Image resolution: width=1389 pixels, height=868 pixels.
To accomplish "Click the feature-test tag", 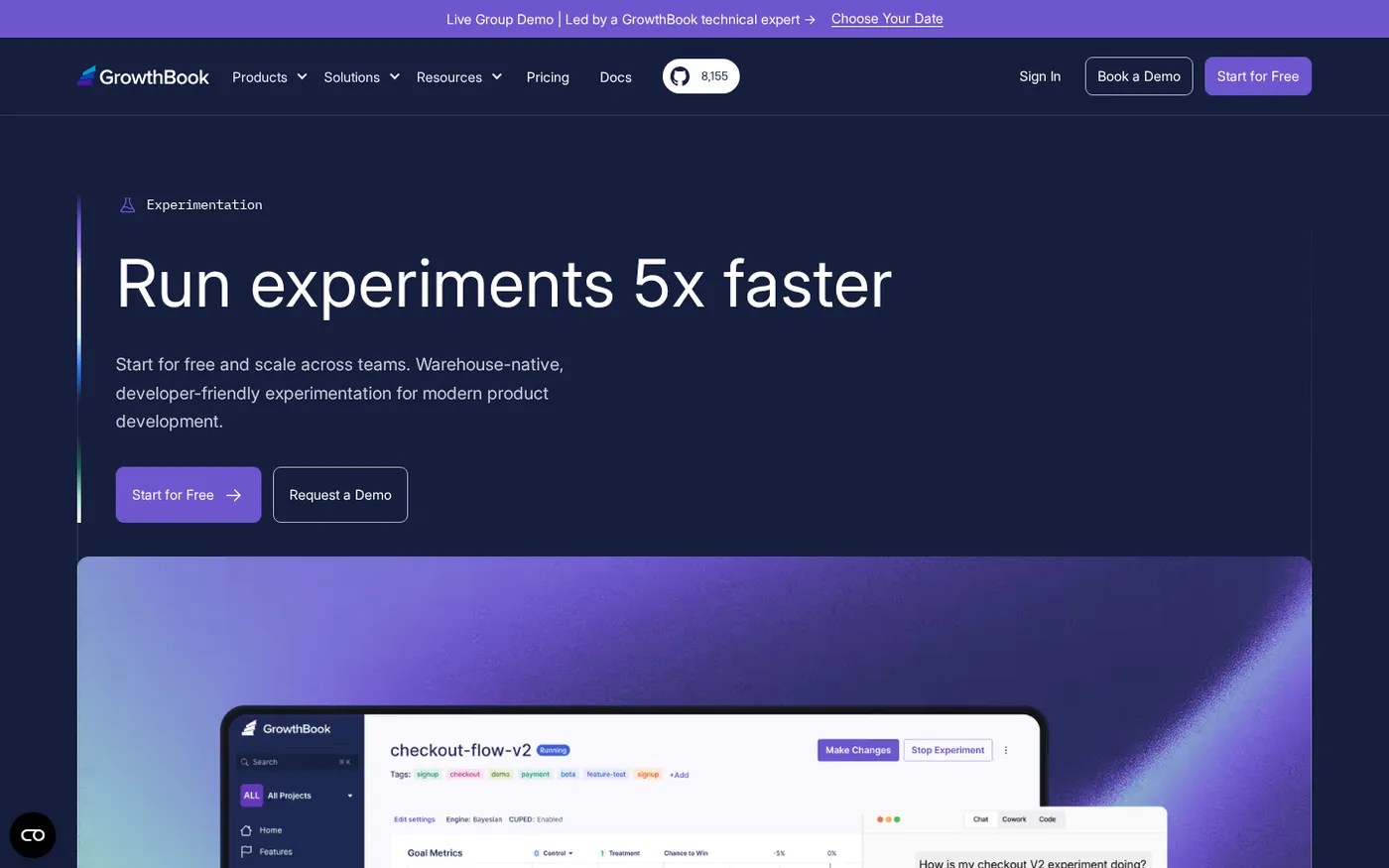I will click(606, 774).
